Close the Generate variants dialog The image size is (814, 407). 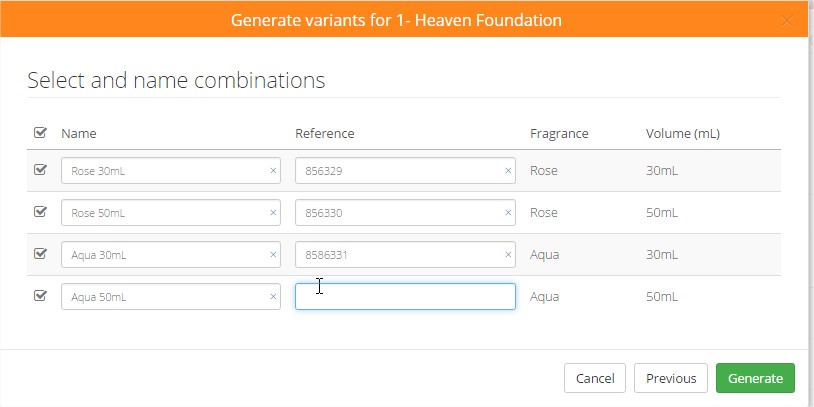(787, 20)
